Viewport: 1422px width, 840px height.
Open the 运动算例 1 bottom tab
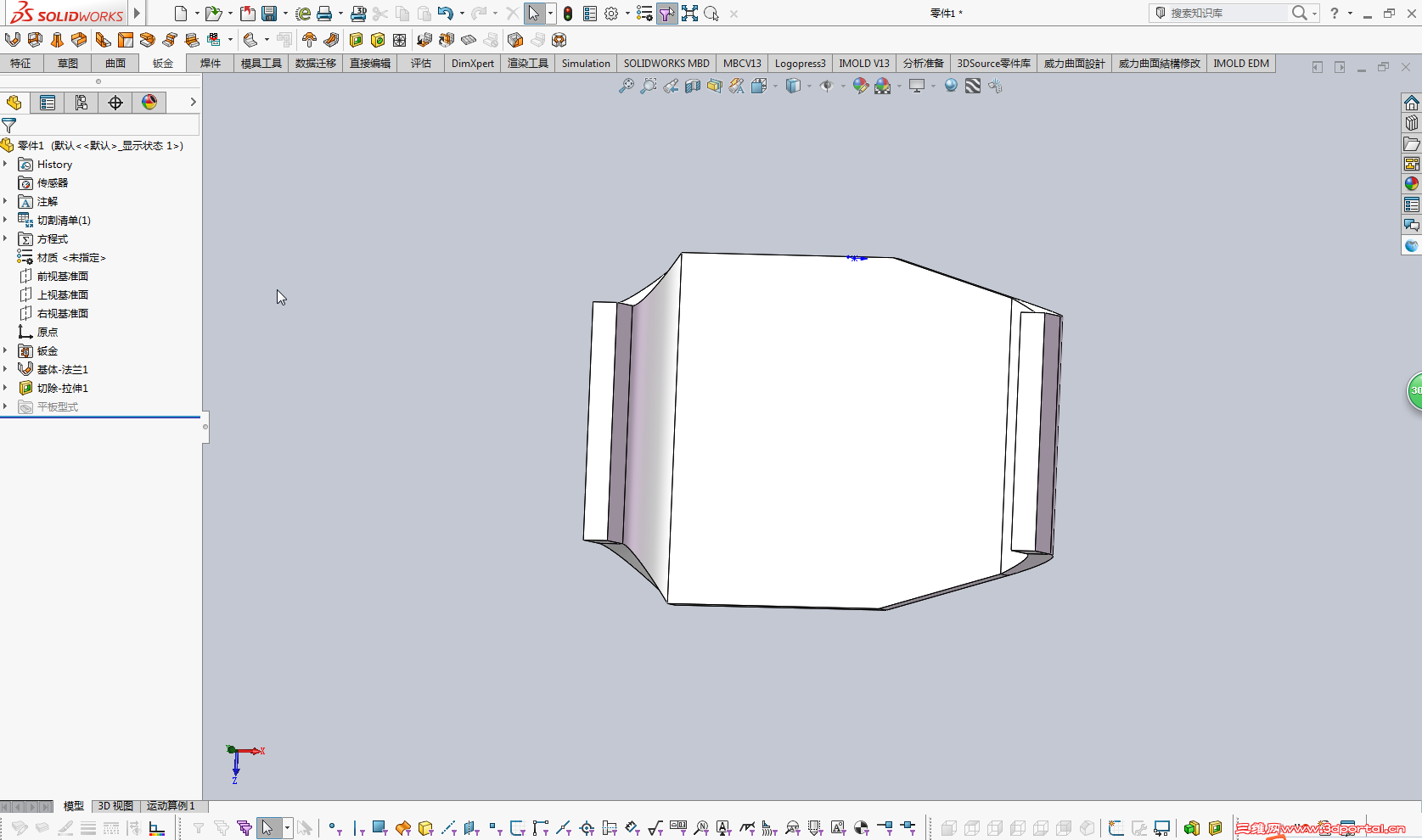(x=171, y=806)
